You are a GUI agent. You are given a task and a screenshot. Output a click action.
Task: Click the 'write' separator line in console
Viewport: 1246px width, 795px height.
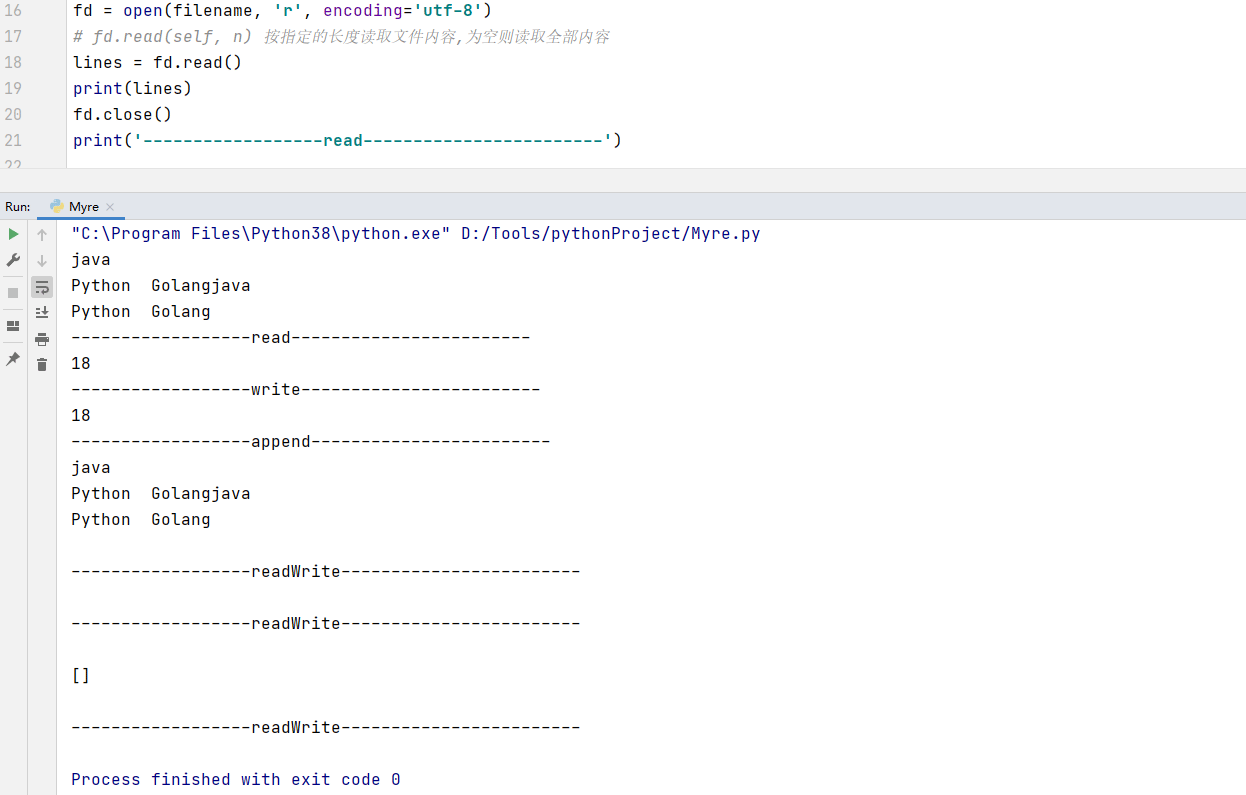tap(306, 390)
